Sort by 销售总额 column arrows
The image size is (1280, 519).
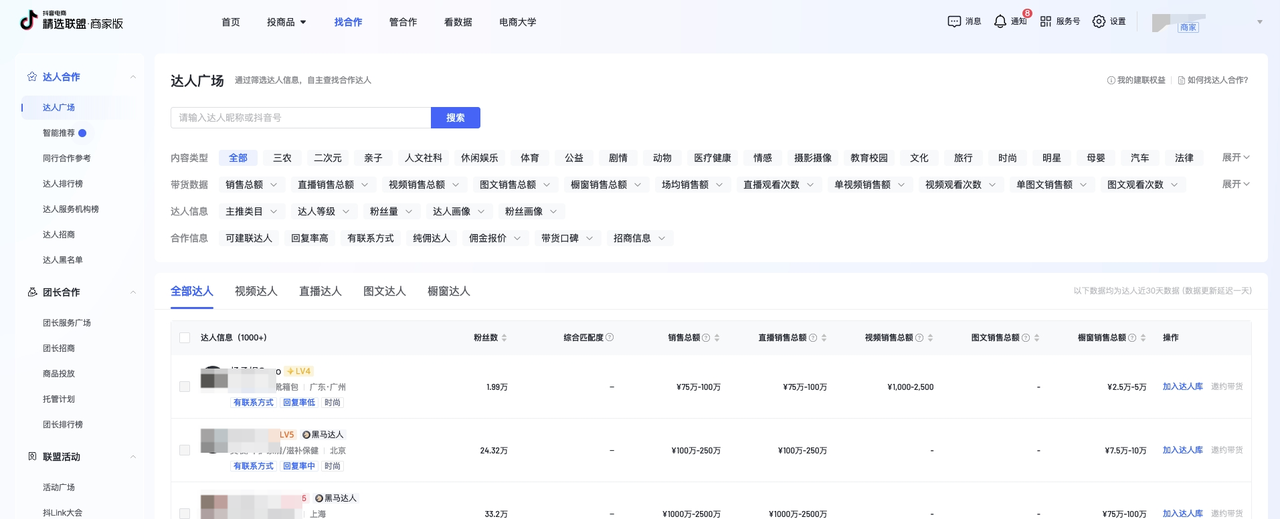point(717,338)
